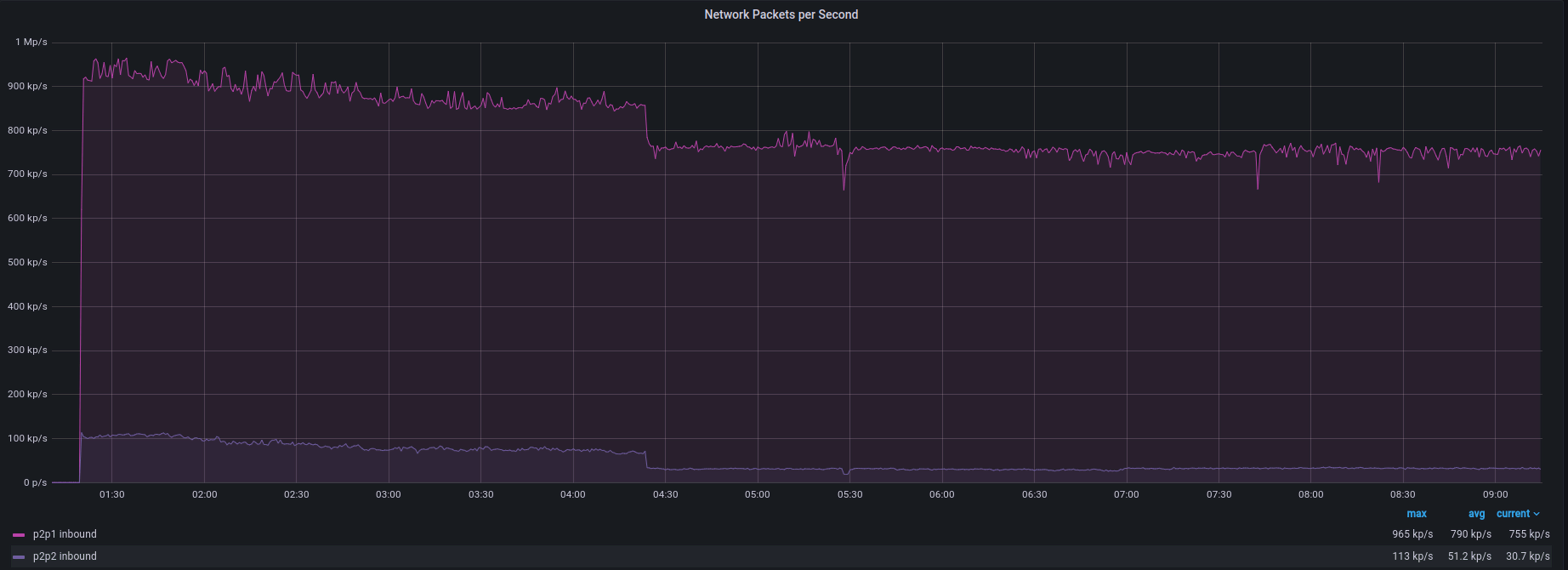Toggle the p2p2 inbound series in legend
The height and width of the screenshot is (570, 1568).
point(65,556)
